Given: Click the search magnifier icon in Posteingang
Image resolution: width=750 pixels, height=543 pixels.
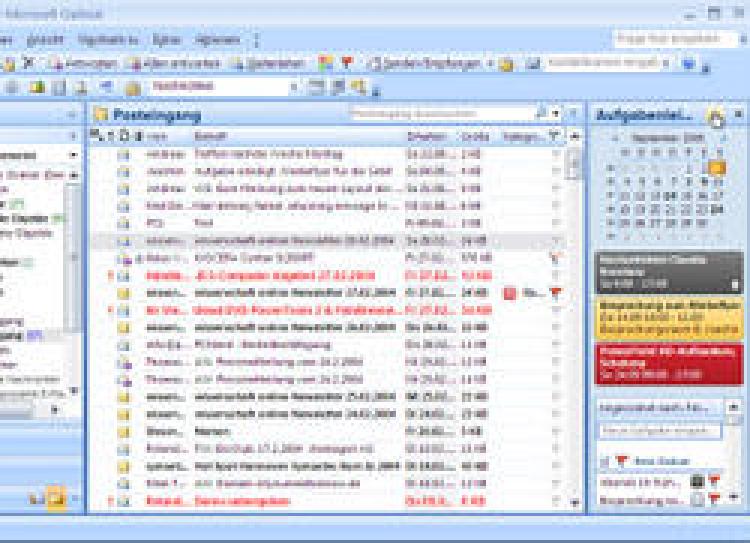Looking at the screenshot, I should [541, 114].
